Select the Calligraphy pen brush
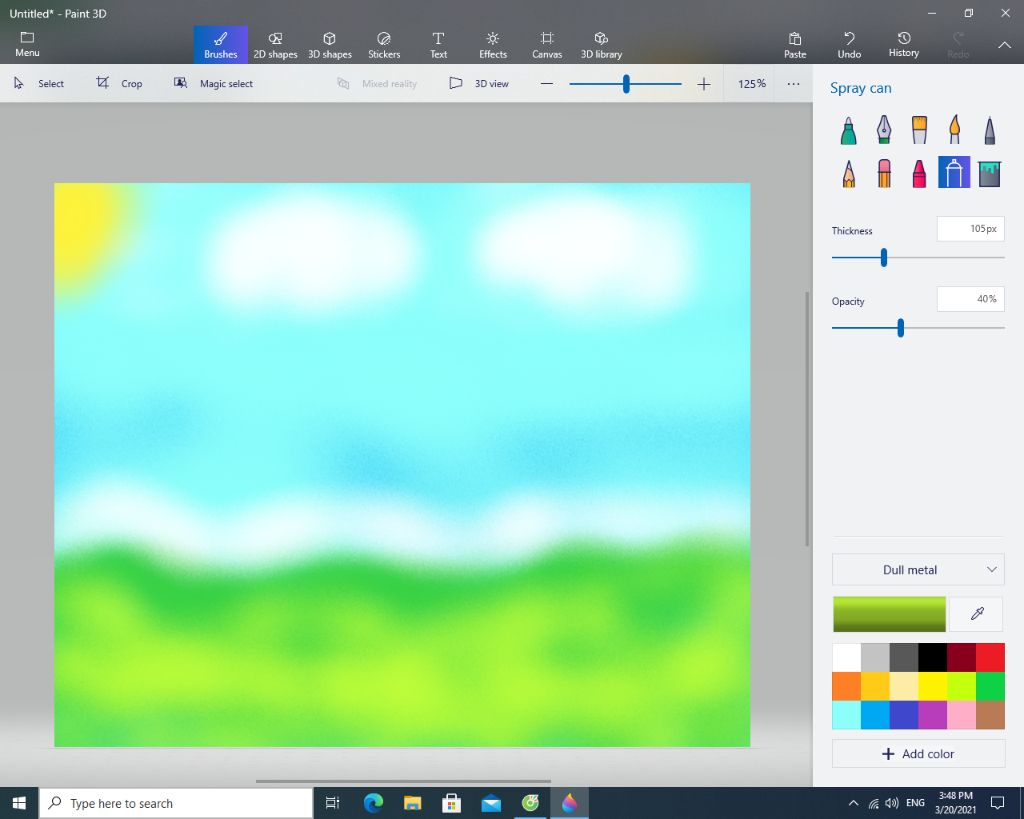 point(884,130)
